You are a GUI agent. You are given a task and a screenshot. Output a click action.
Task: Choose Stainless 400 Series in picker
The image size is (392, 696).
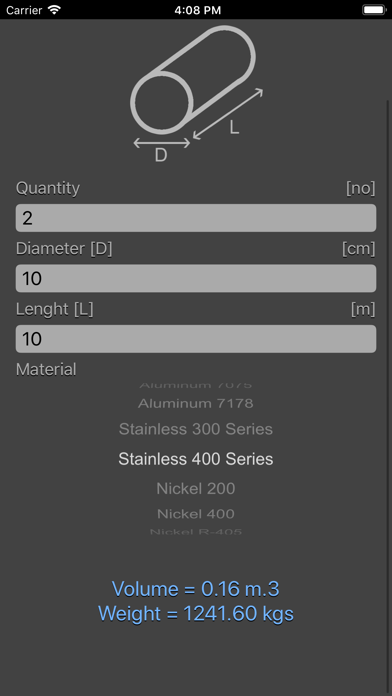(x=196, y=459)
